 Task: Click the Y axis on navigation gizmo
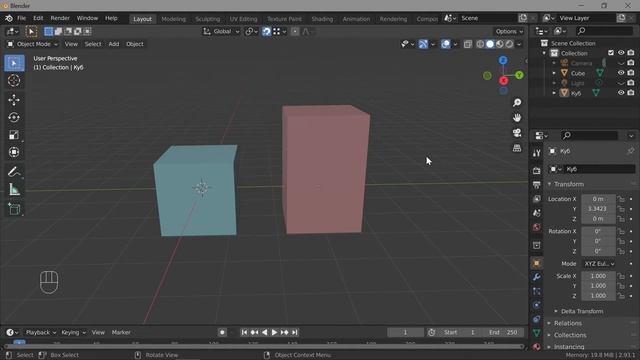519,75
